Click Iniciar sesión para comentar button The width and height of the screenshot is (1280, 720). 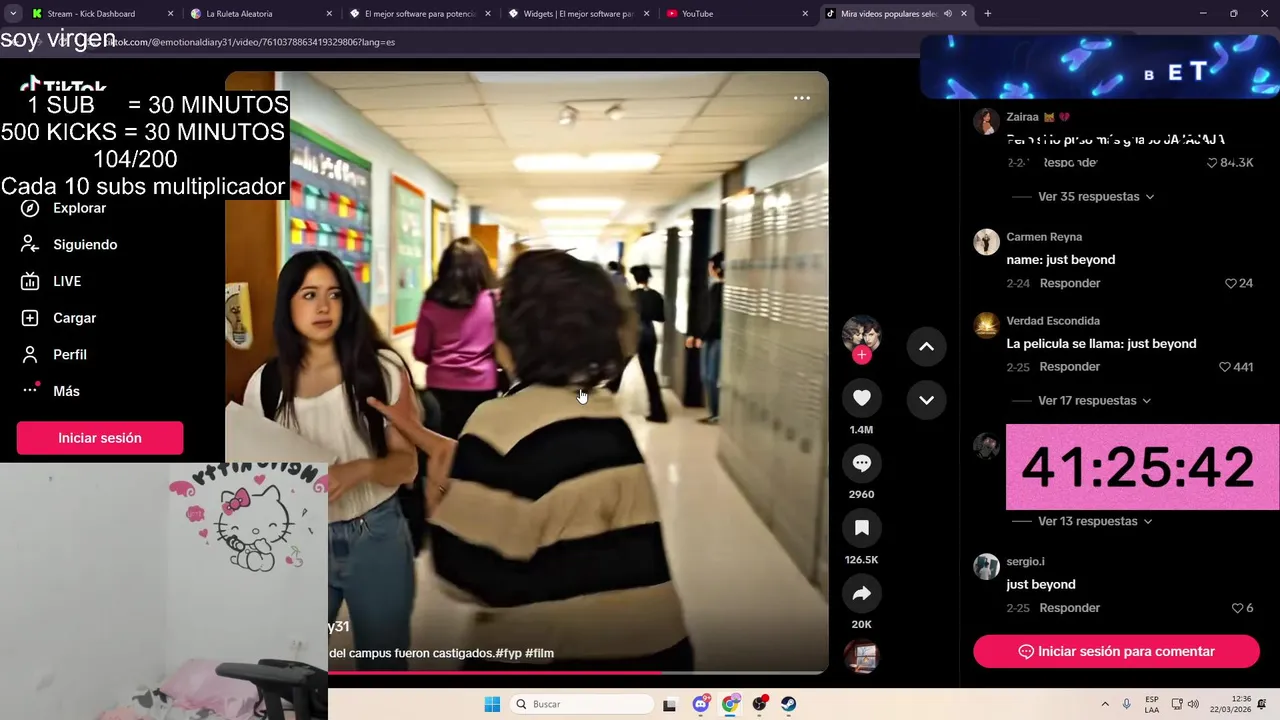point(1116,651)
